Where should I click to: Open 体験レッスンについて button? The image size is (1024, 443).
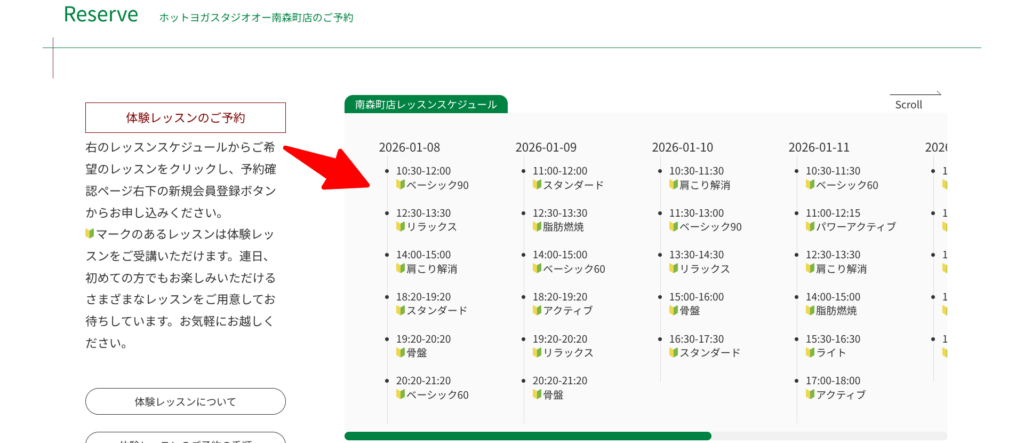pos(185,402)
